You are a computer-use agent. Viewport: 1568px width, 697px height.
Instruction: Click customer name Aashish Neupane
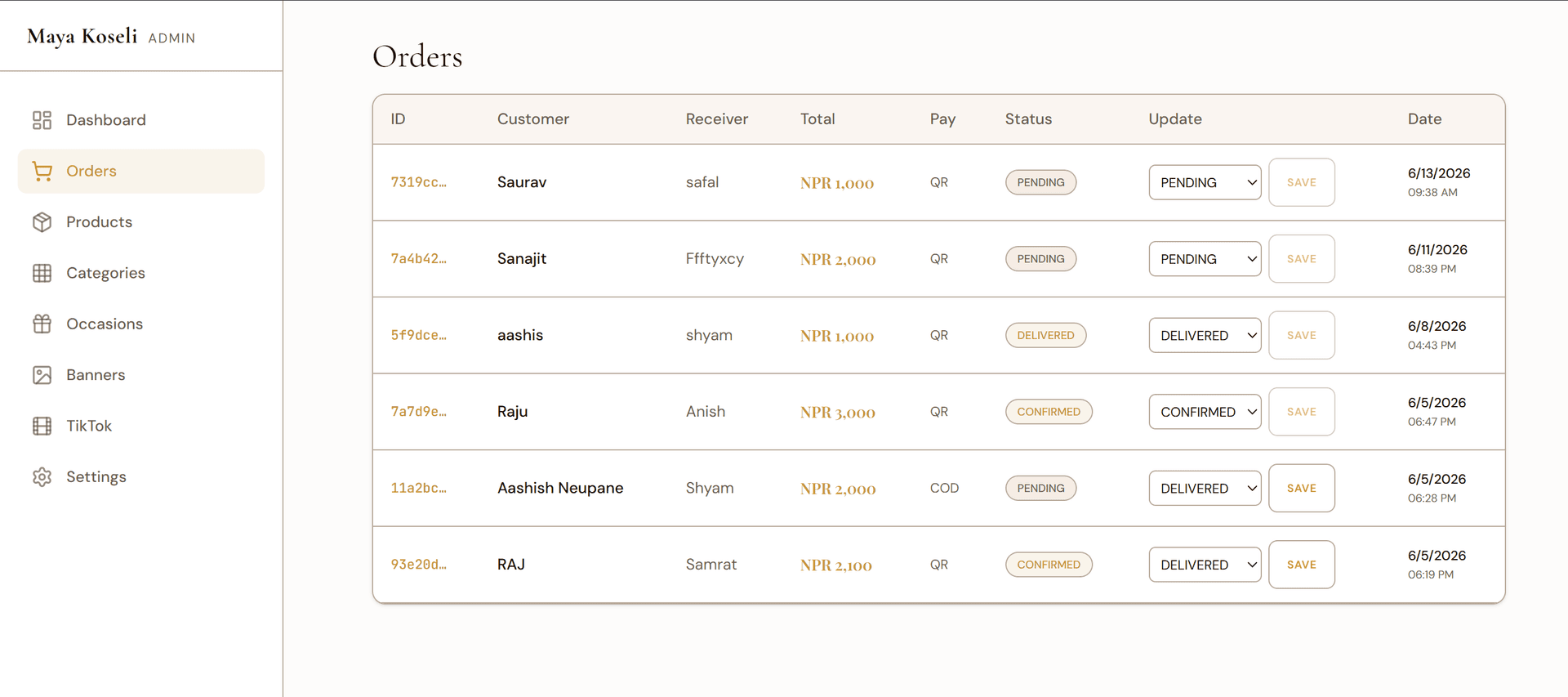[560, 488]
